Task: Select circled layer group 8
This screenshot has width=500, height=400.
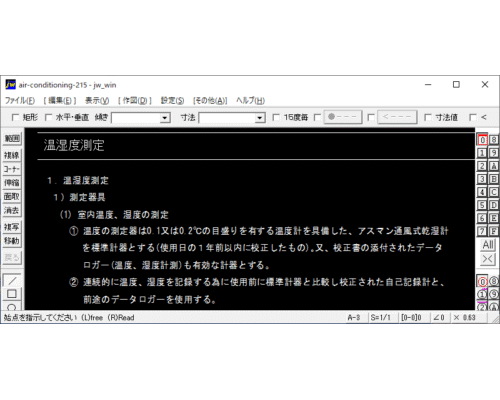Action: tap(494, 282)
